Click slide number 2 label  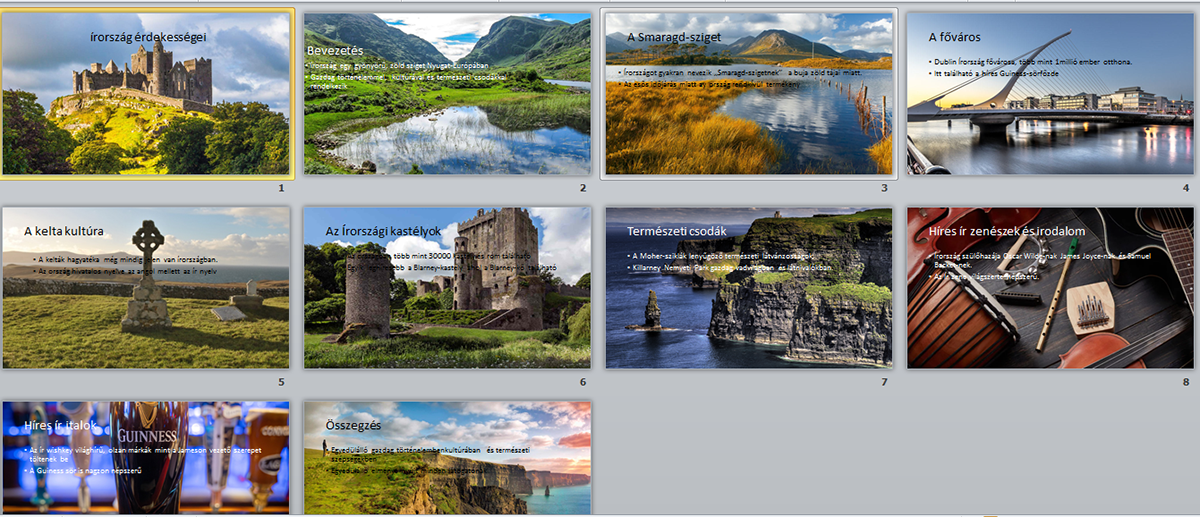click(x=583, y=188)
